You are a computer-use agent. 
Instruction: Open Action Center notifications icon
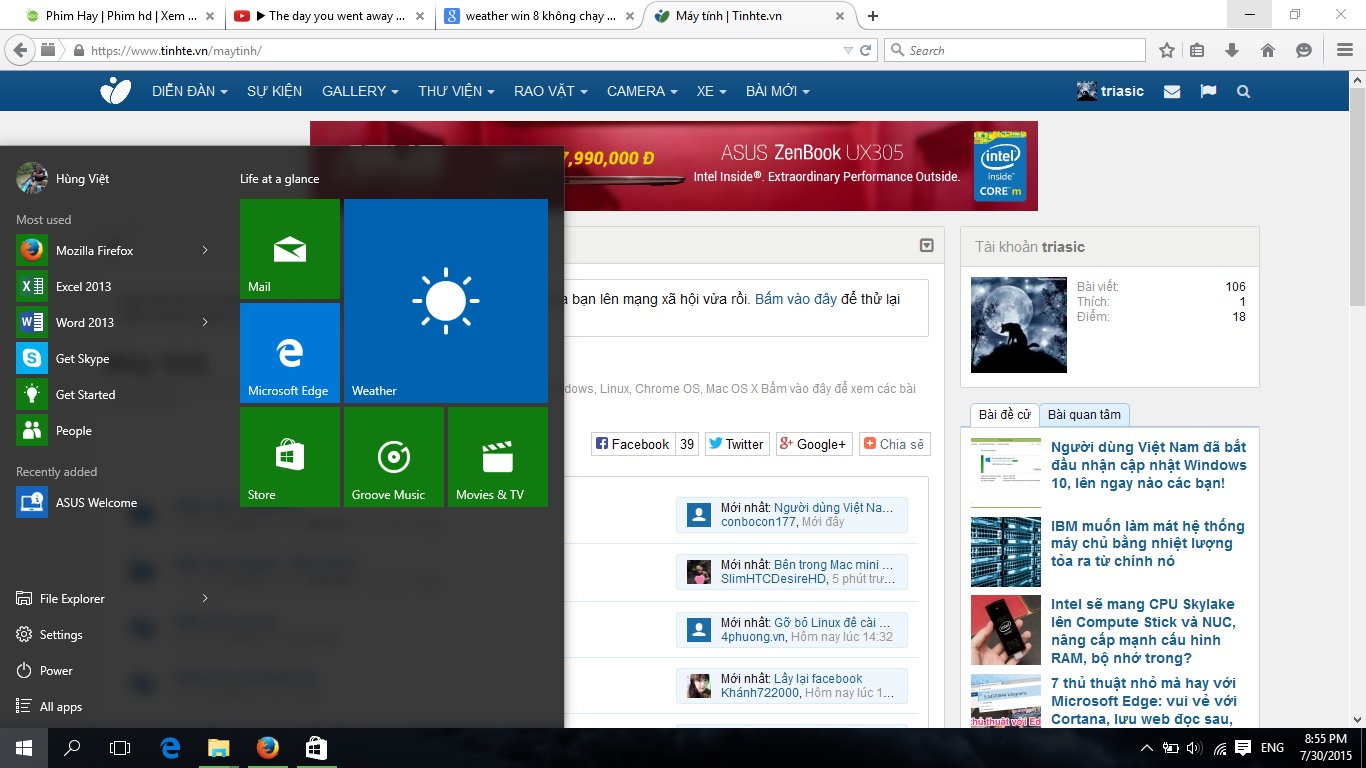click(x=1243, y=748)
